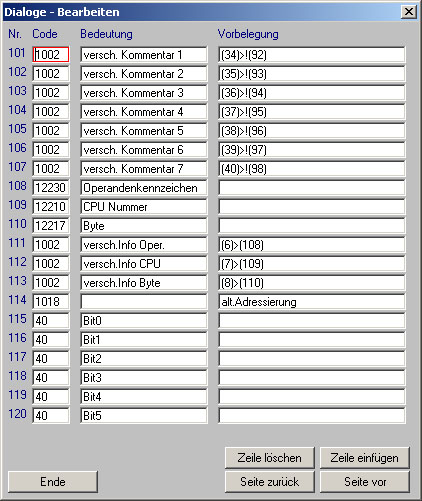Click the Bit0 Bedeutung field

coord(144,320)
